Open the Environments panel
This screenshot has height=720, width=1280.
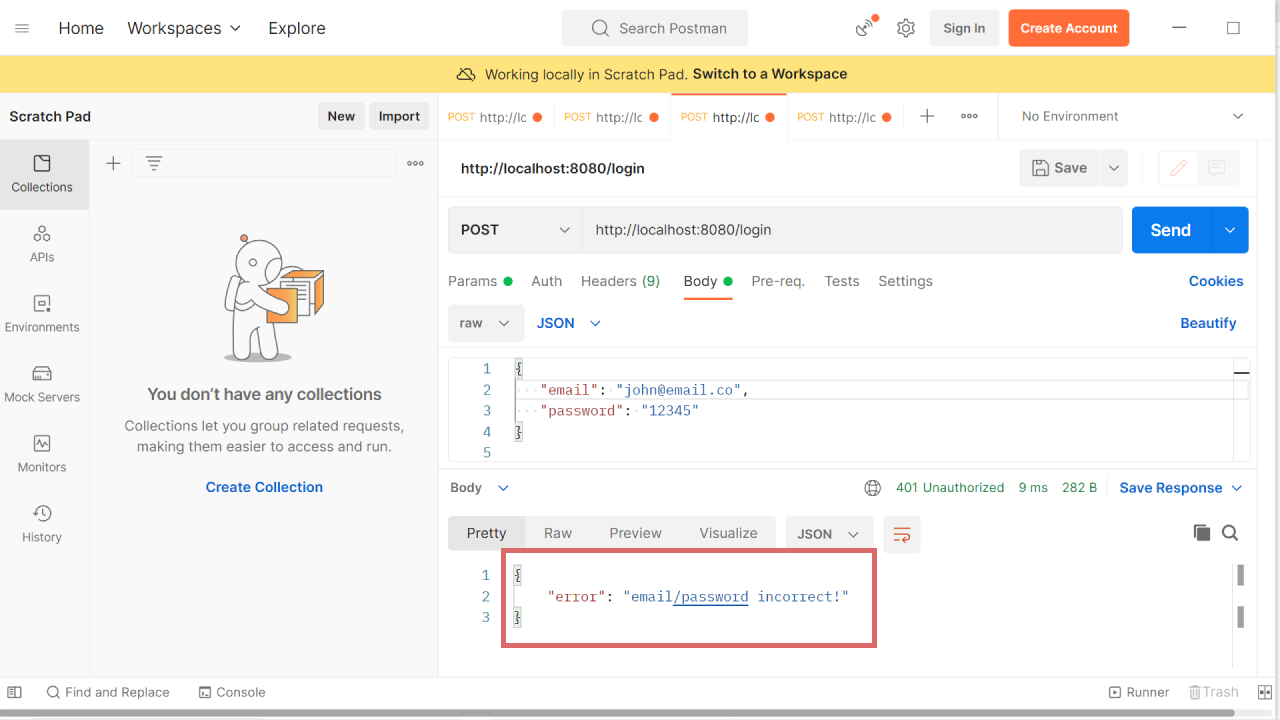(x=41, y=313)
